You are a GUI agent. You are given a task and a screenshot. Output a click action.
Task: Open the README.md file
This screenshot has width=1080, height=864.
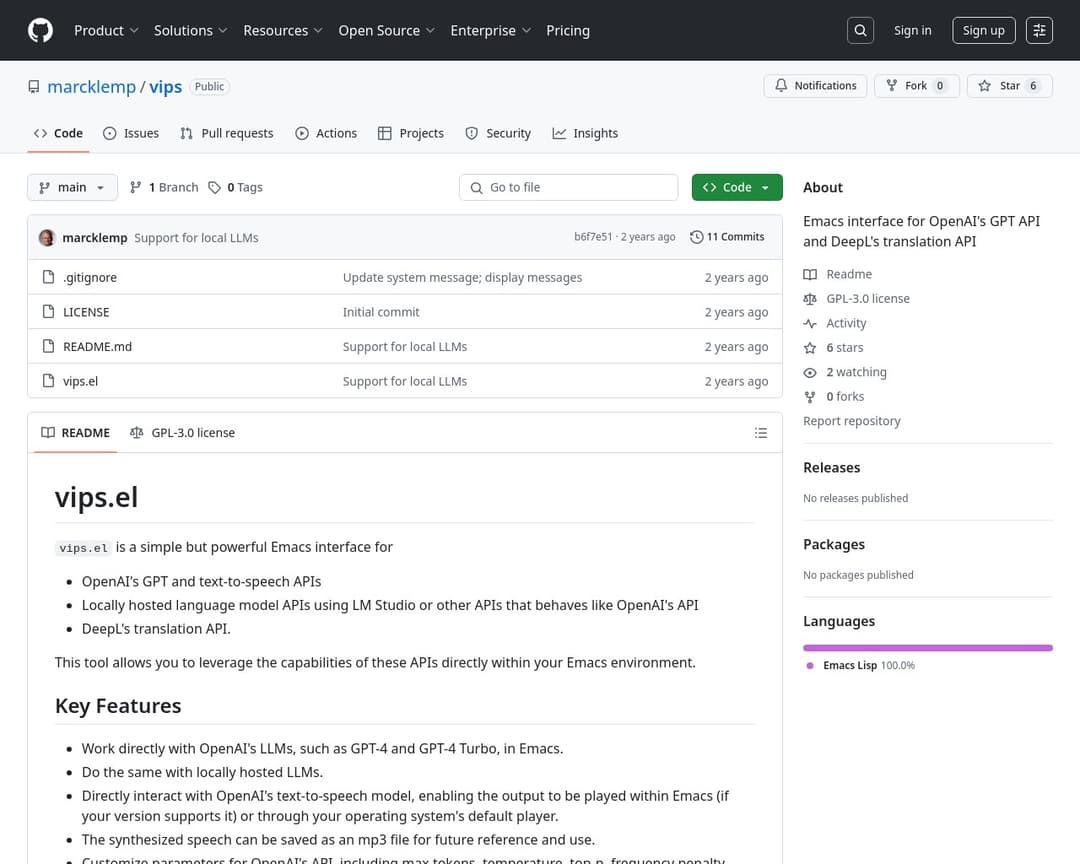pos(97,346)
